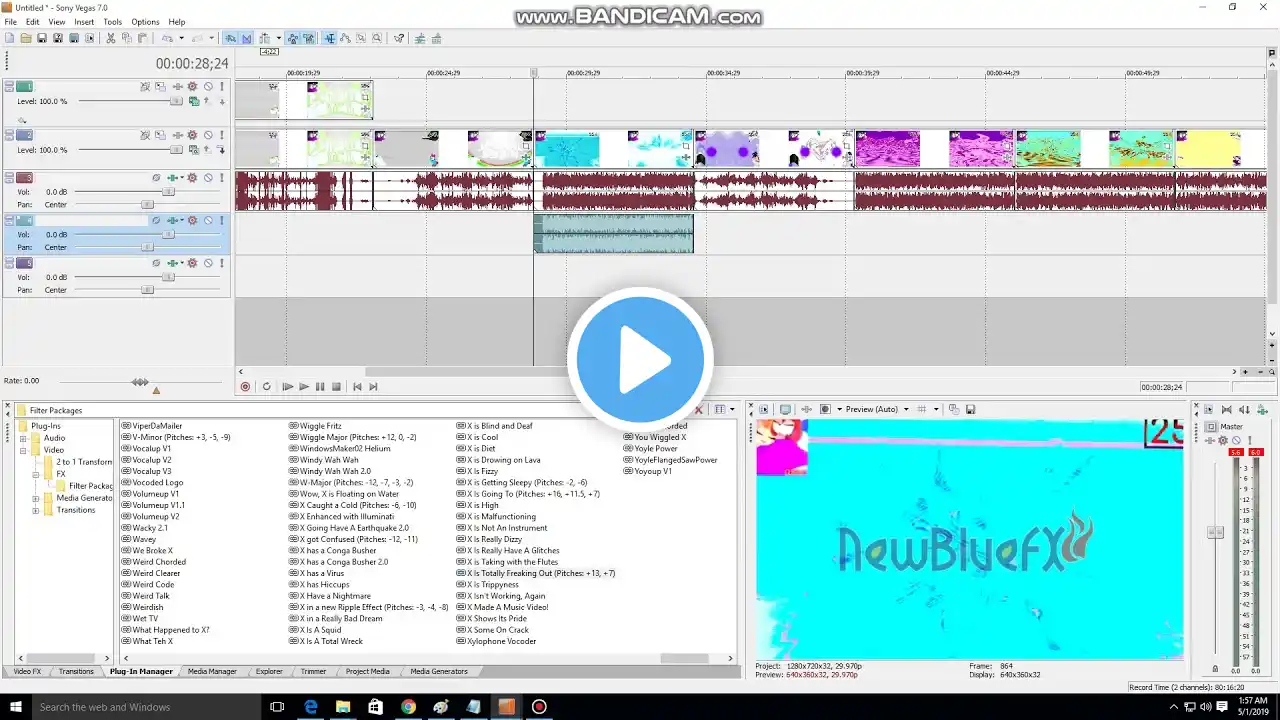Switch to the Project Media tab
This screenshot has width=1280, height=720.
pyautogui.click(x=367, y=671)
